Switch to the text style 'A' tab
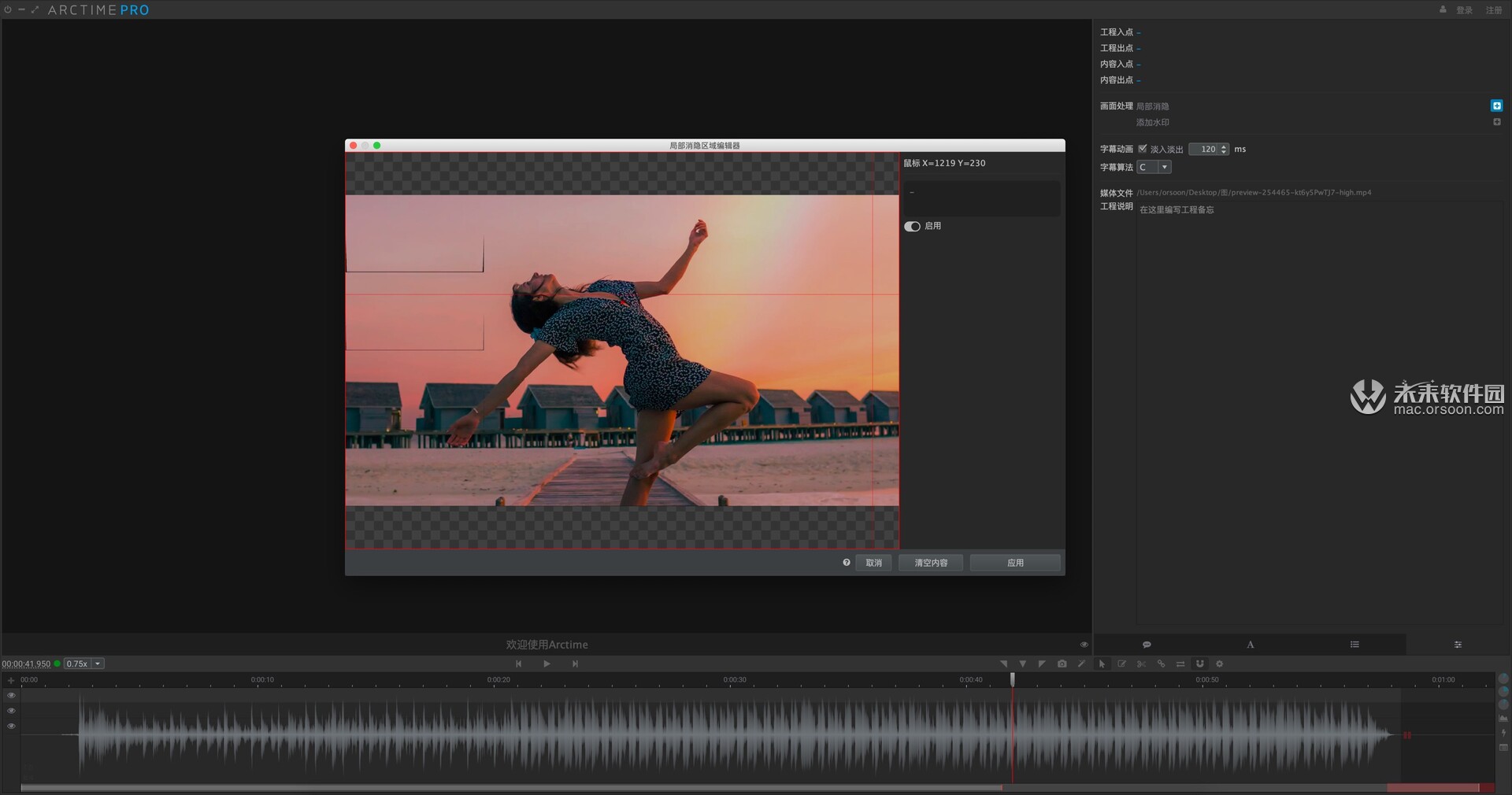 coord(1250,645)
